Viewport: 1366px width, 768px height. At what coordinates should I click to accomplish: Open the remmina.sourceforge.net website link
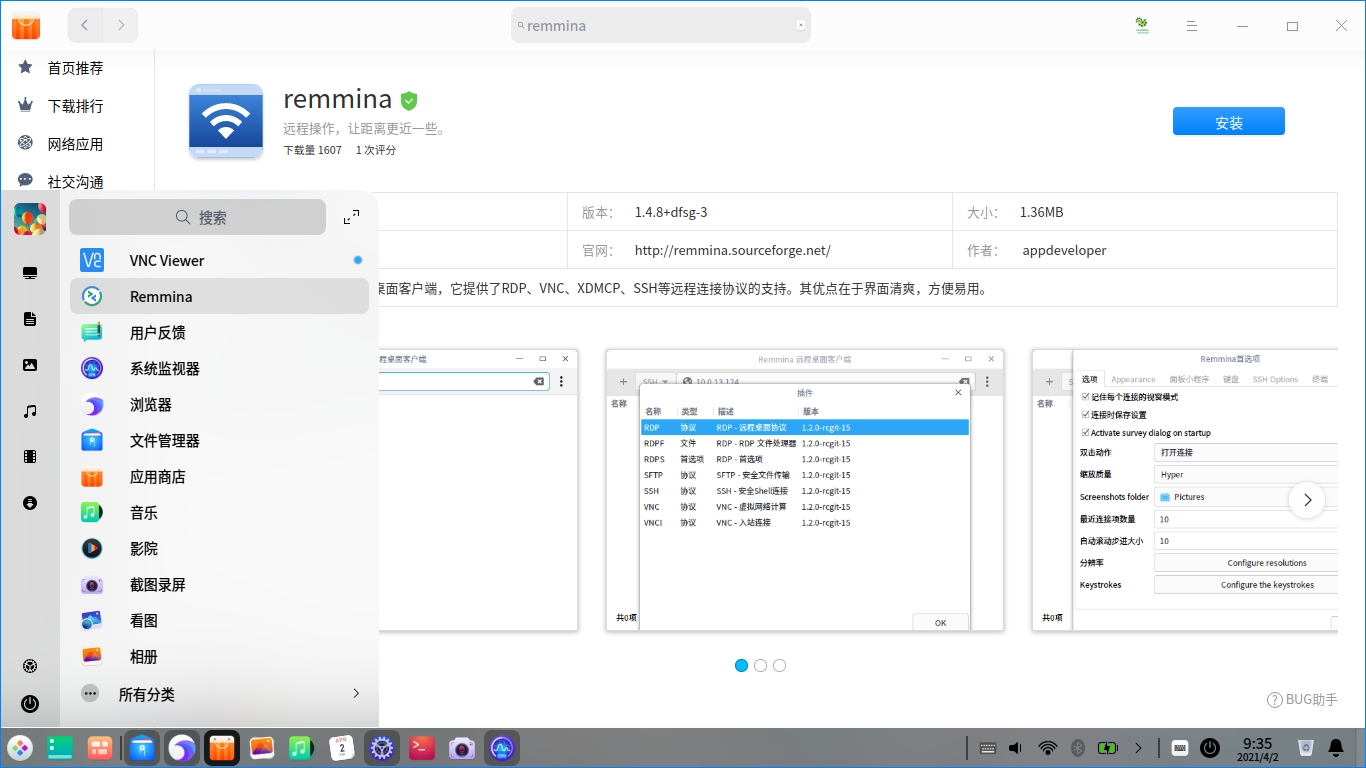(x=733, y=251)
